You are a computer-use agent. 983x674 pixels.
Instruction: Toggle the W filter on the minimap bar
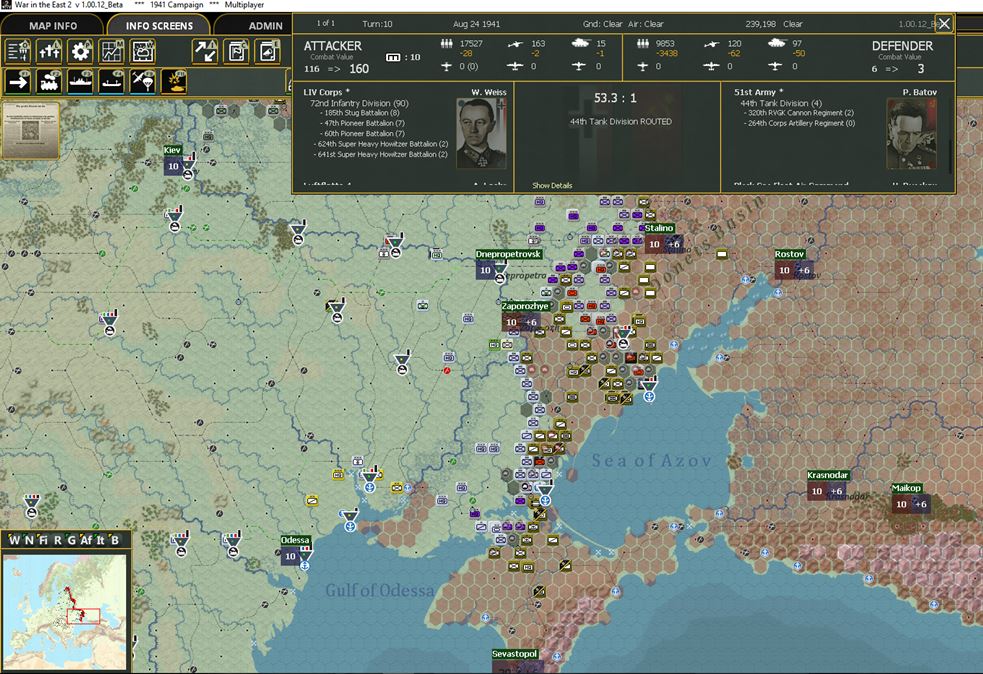[x=14, y=540]
